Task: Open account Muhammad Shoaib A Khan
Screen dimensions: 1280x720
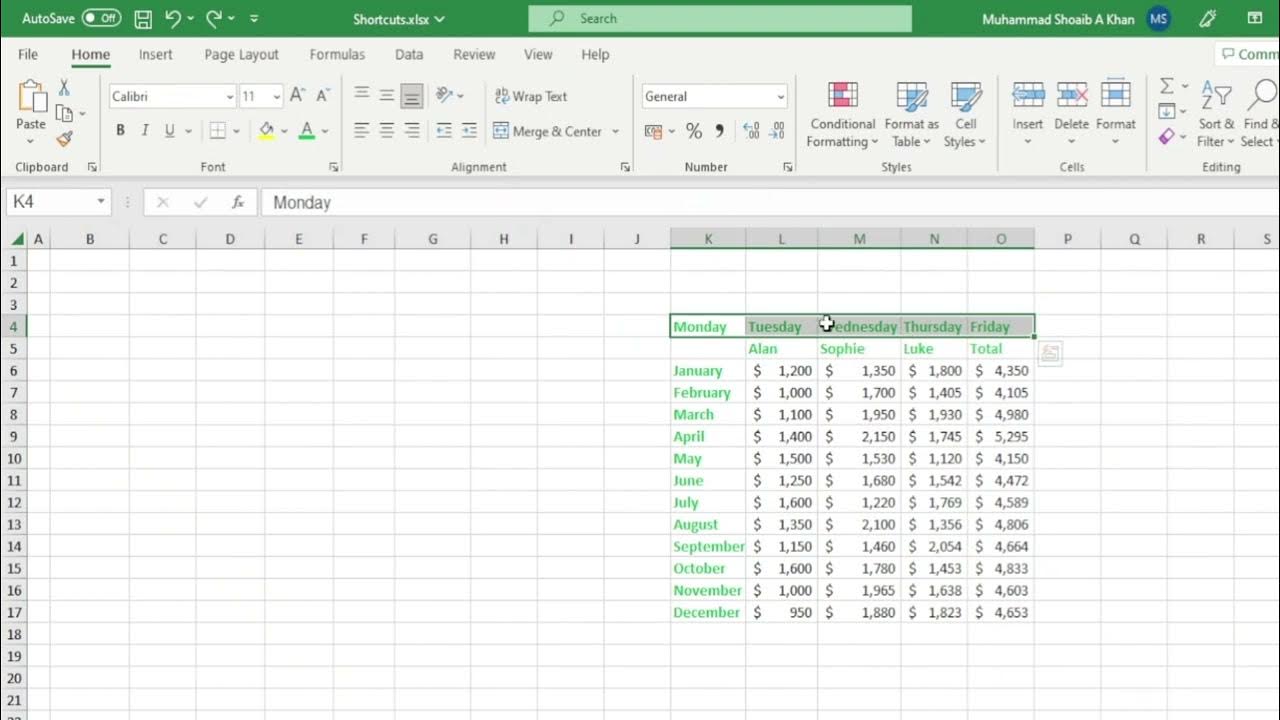Action: (x=1076, y=19)
